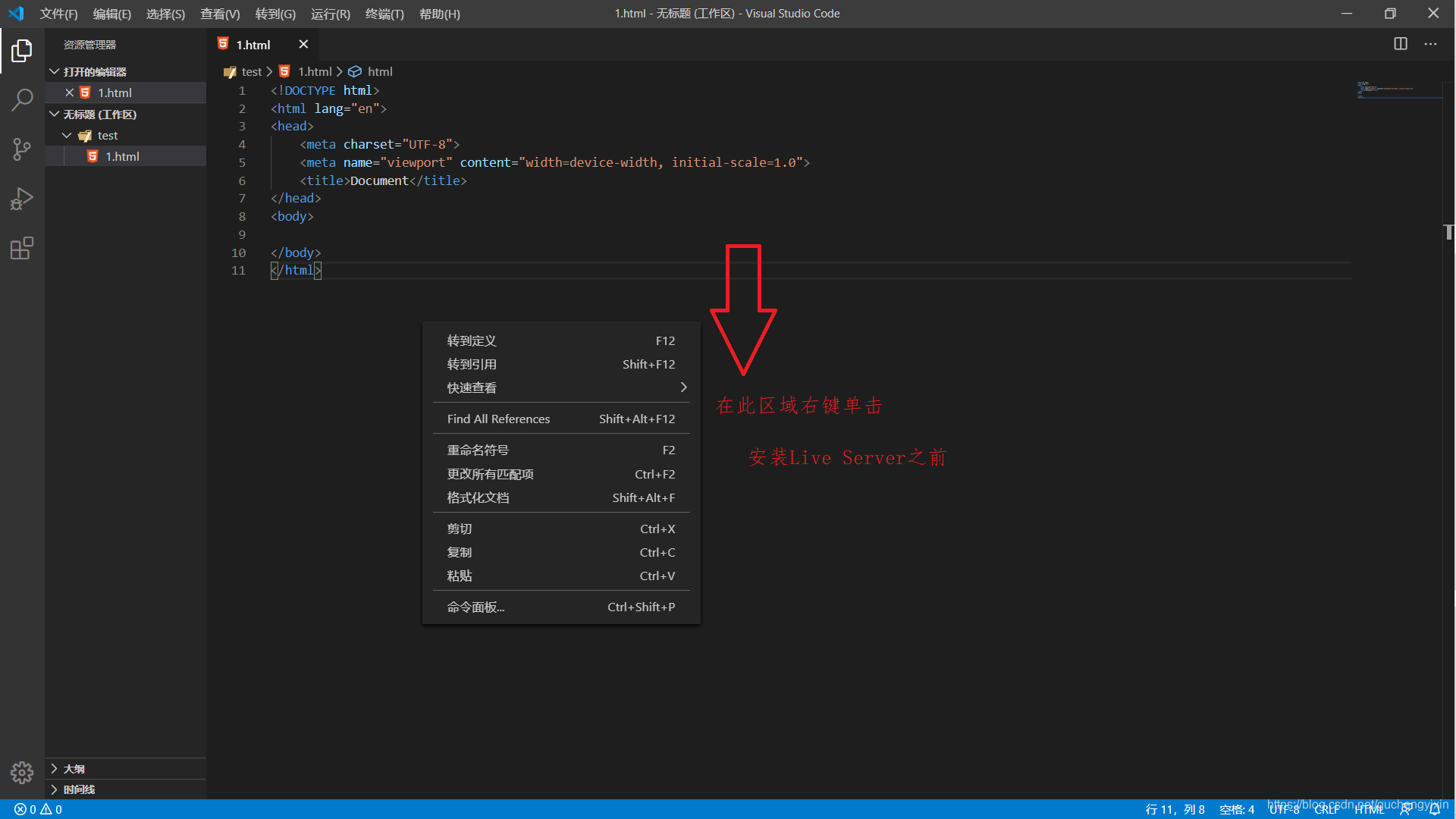Choose Find All References in context menu

click(561, 419)
